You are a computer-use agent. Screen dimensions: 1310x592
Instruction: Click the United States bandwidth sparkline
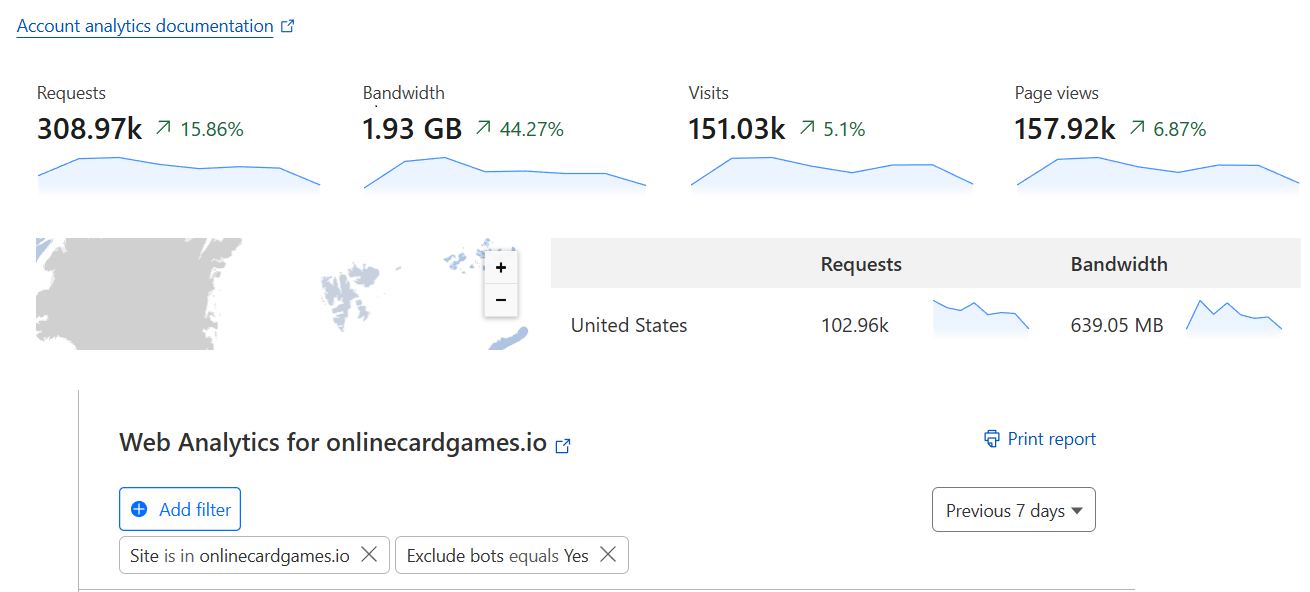pyautogui.click(x=1233, y=318)
